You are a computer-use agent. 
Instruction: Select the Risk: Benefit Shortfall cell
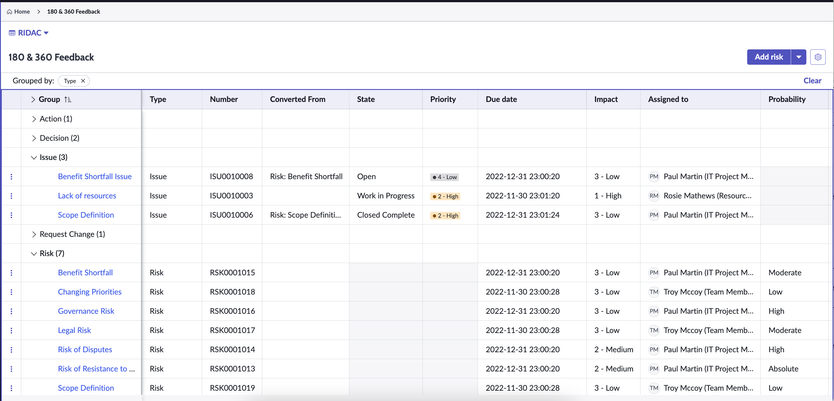(x=306, y=177)
